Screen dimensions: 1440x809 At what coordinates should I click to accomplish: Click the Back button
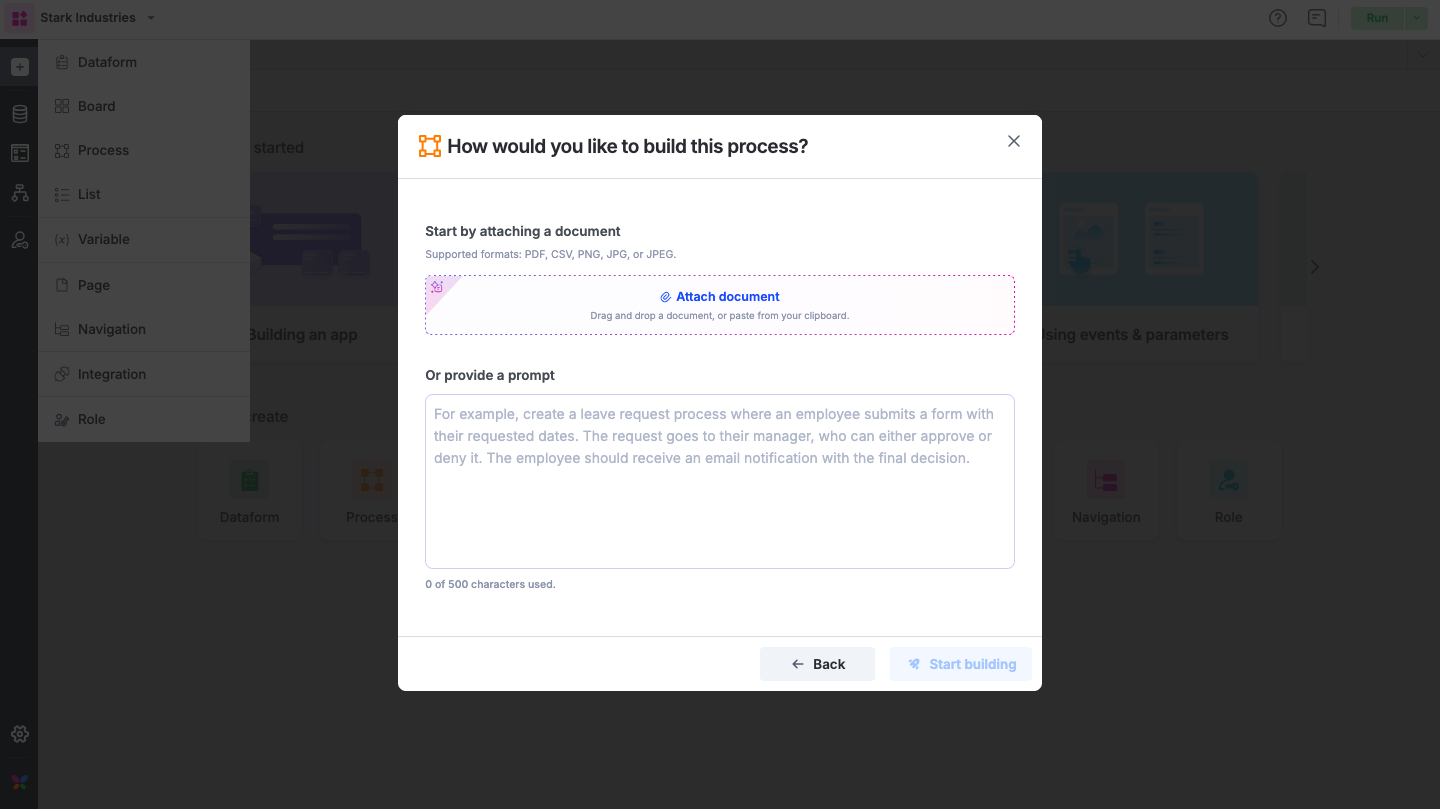click(x=817, y=664)
